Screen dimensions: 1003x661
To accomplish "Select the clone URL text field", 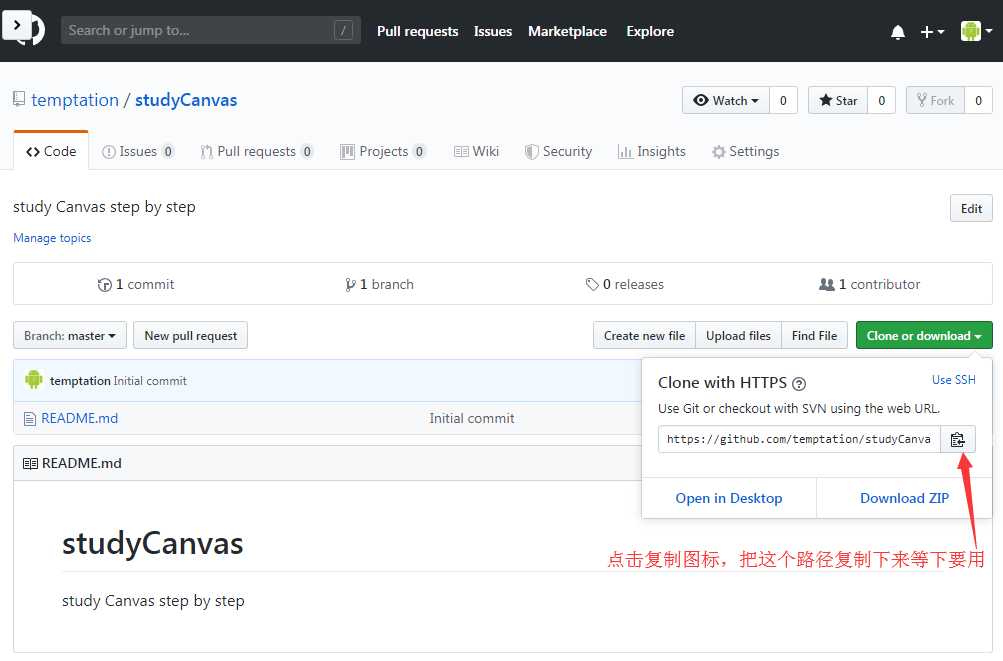I will point(799,439).
